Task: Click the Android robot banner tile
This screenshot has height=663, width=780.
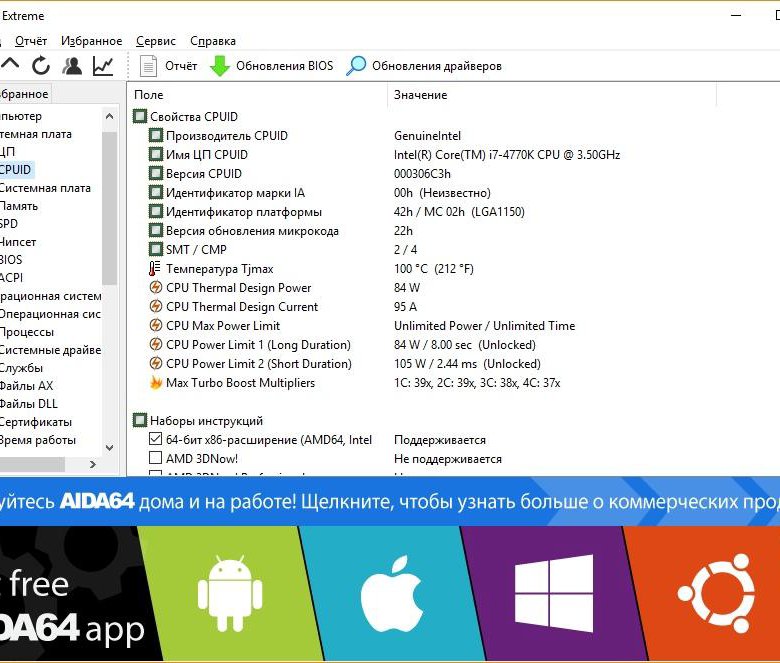Action: pos(230,593)
